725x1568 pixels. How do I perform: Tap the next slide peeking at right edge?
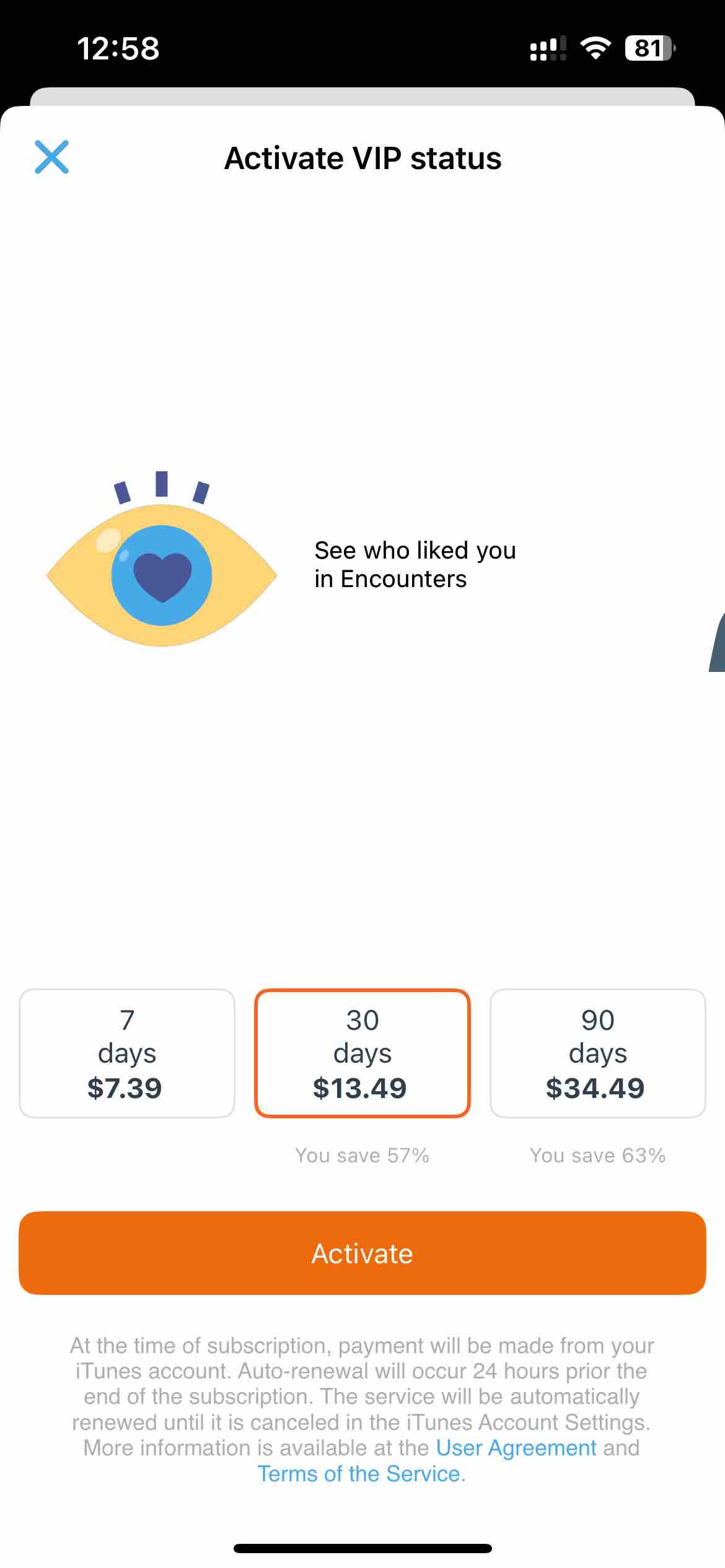717,642
